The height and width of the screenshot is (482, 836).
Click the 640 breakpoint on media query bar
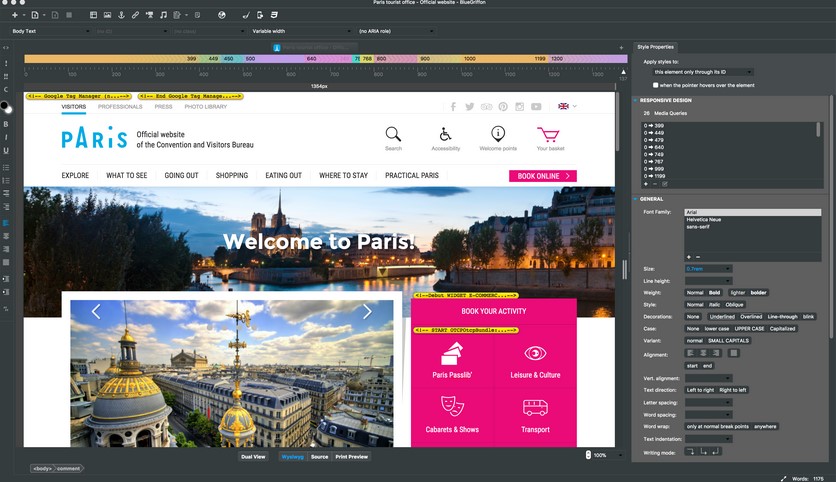(311, 59)
